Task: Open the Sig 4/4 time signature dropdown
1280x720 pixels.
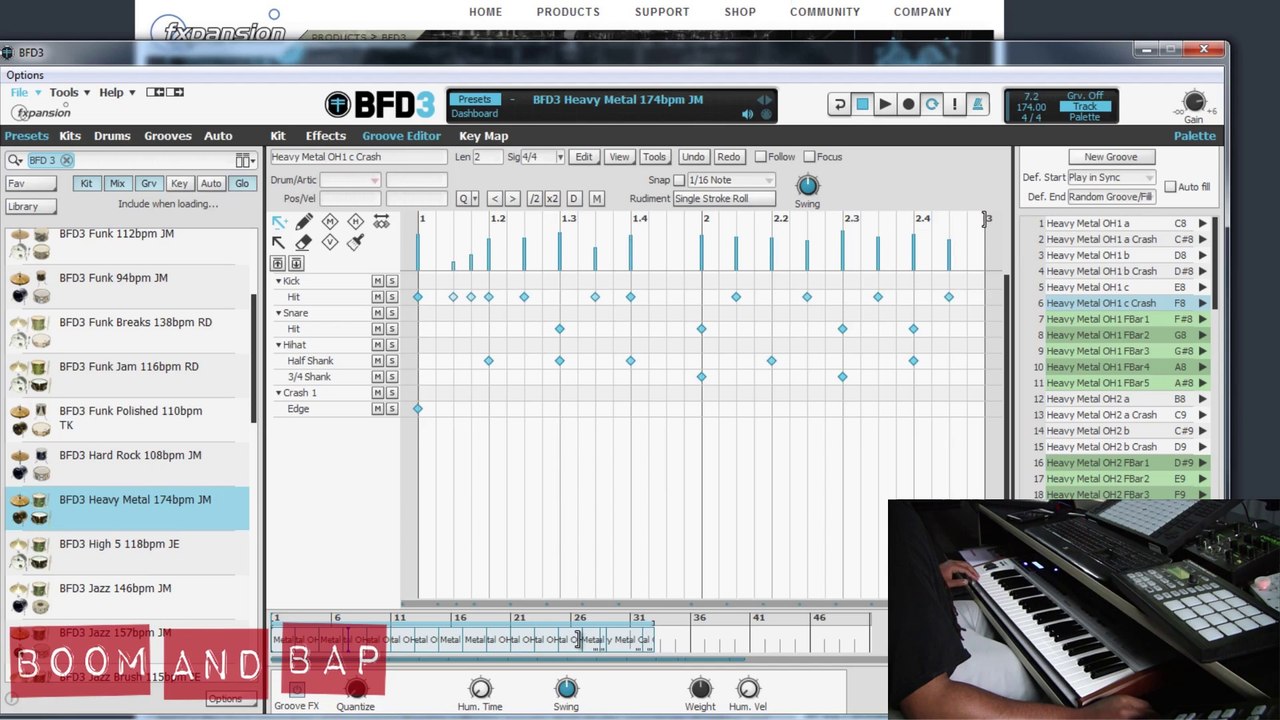Action: point(543,157)
